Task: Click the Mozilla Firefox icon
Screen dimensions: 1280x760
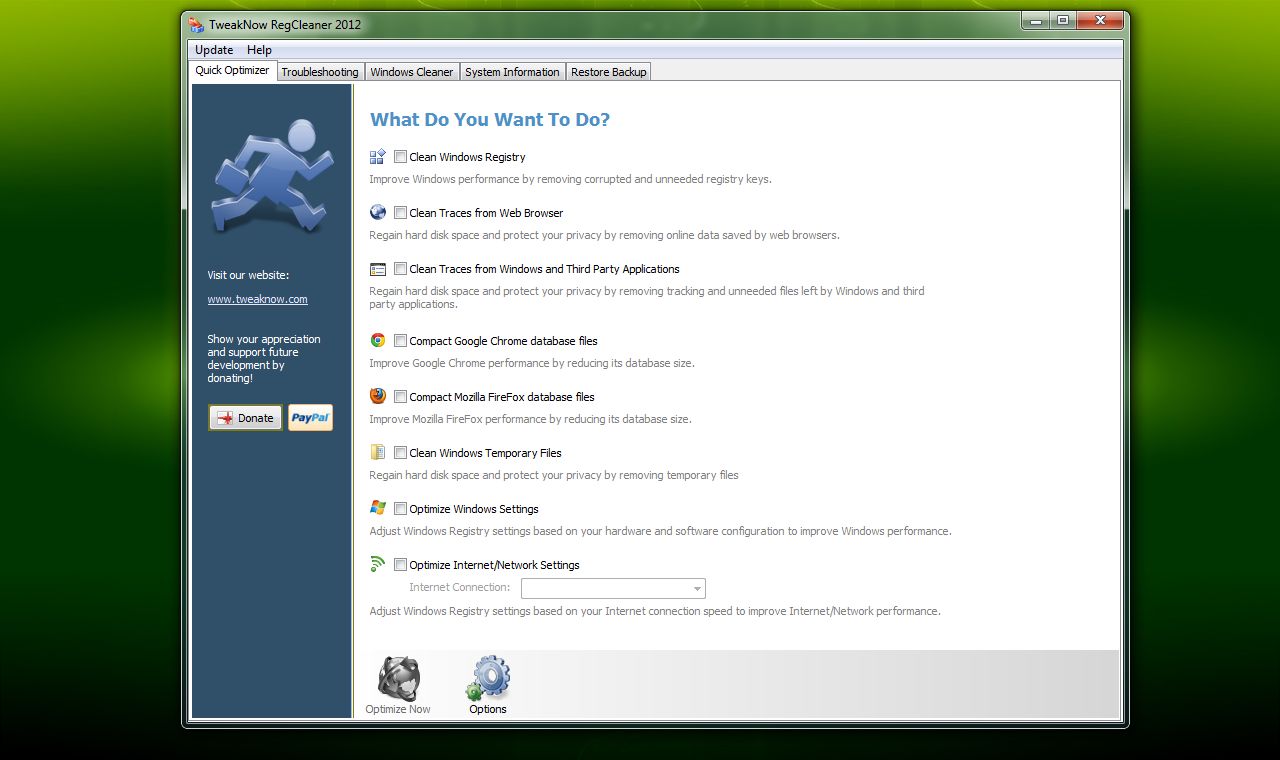Action: pyautogui.click(x=377, y=396)
